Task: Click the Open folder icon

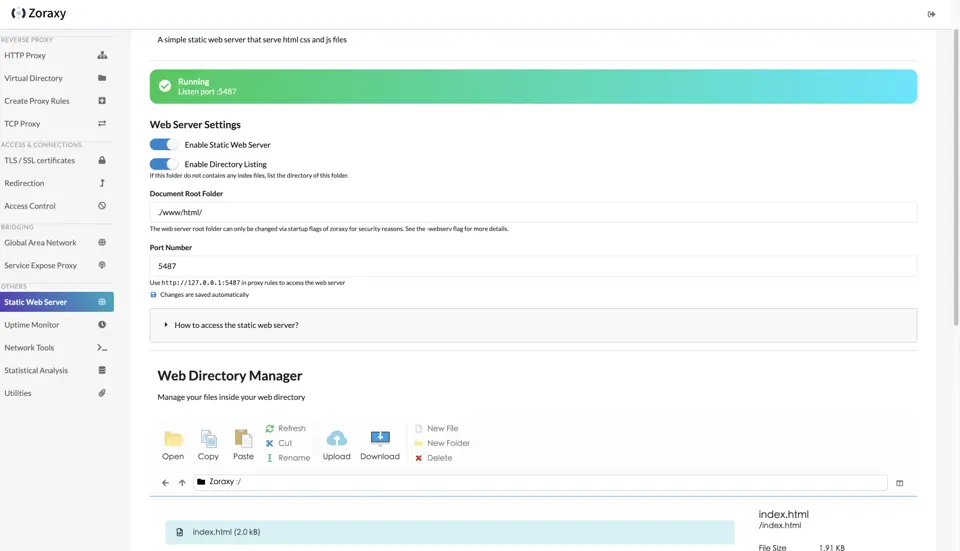Action: click(173, 438)
